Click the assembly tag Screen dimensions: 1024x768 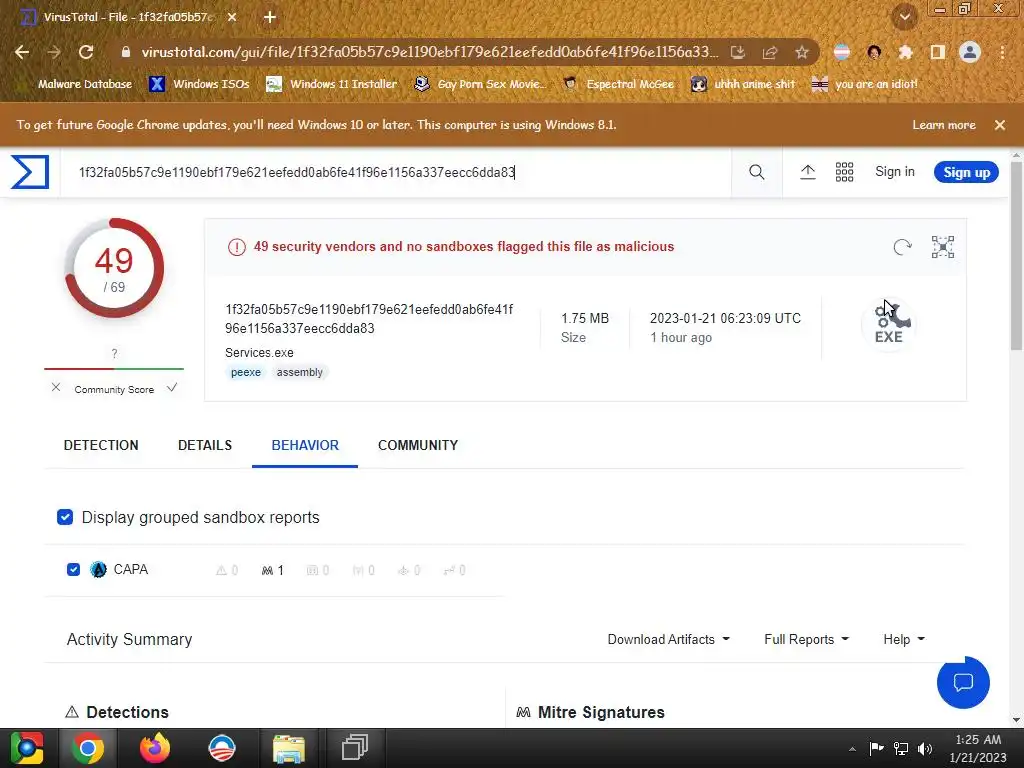click(299, 372)
